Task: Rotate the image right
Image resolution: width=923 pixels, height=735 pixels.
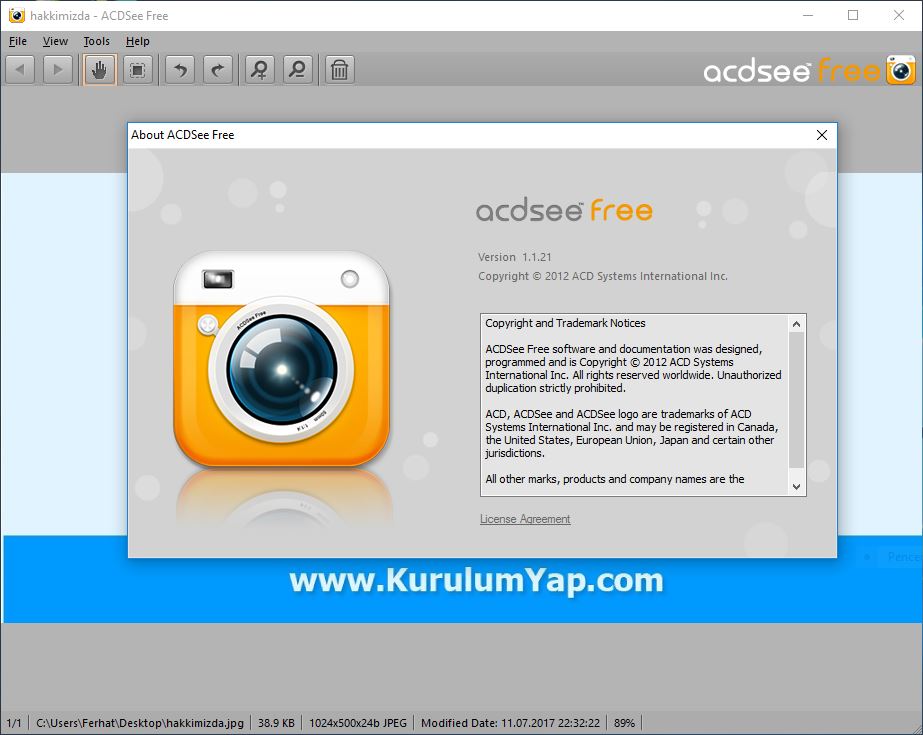Action: tap(218, 70)
